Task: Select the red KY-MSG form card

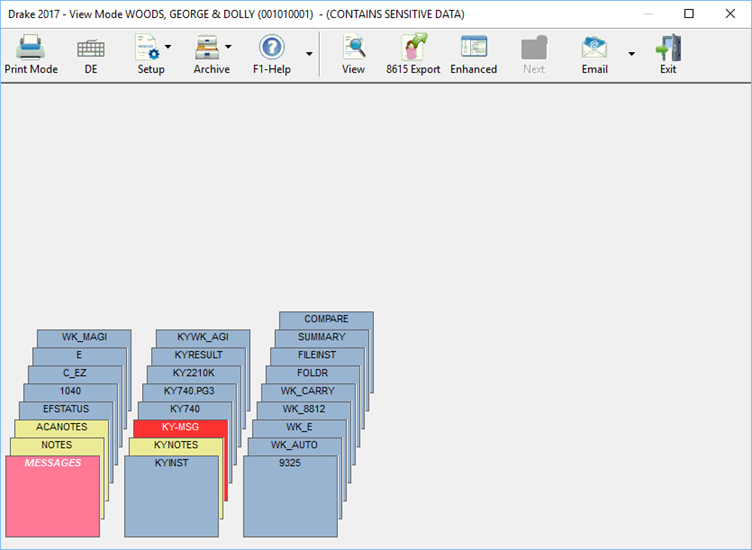Action: click(x=180, y=427)
